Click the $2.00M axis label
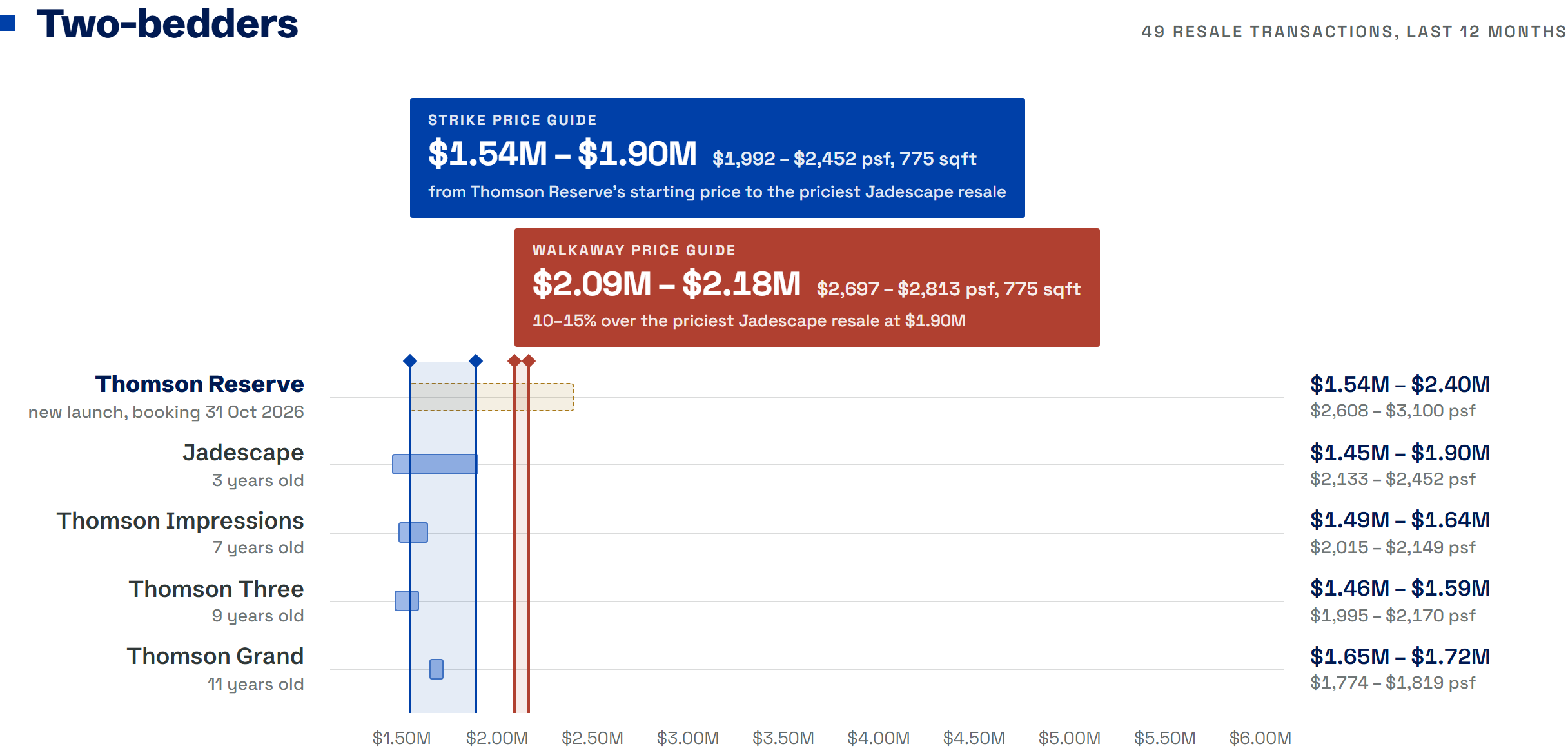 point(497,738)
